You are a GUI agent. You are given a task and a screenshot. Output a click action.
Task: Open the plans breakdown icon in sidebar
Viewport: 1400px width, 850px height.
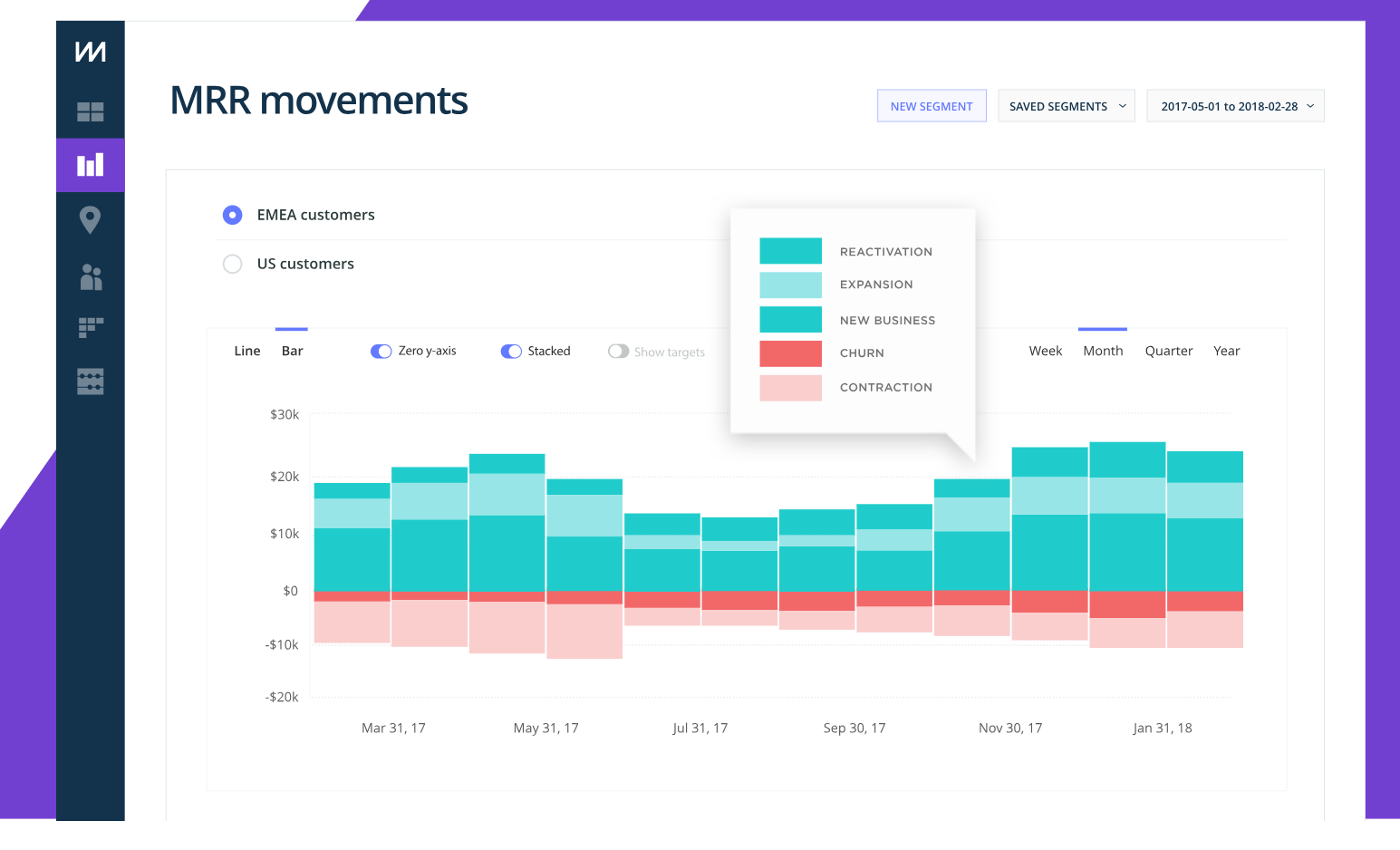tap(90, 327)
